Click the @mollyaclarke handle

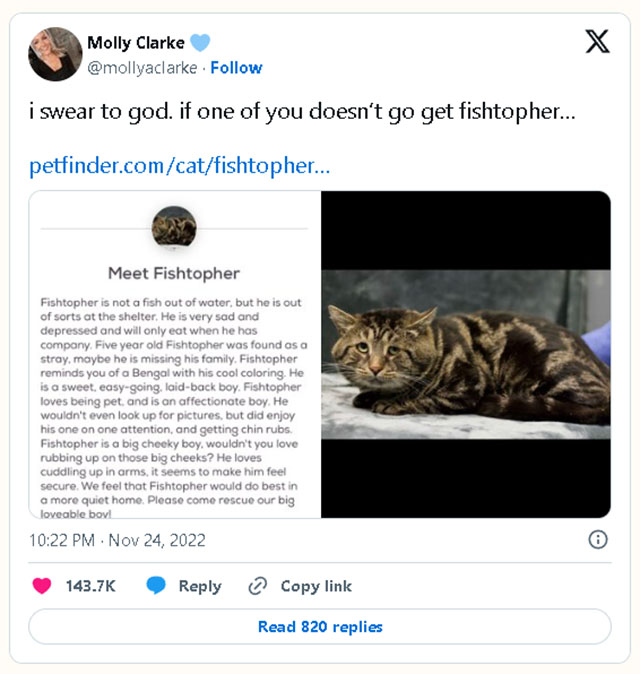(x=142, y=68)
